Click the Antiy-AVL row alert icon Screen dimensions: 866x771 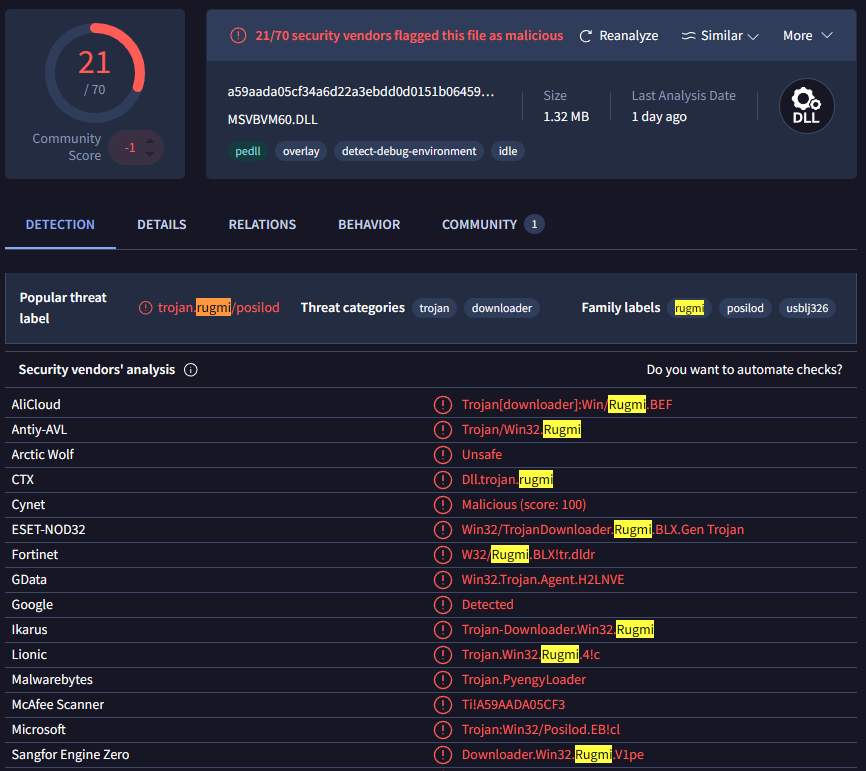click(442, 430)
